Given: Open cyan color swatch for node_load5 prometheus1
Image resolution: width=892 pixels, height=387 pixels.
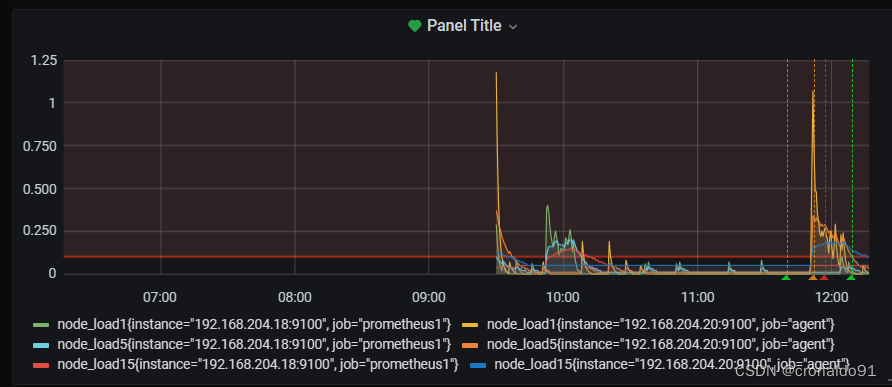Looking at the screenshot, I should click(x=41, y=345).
